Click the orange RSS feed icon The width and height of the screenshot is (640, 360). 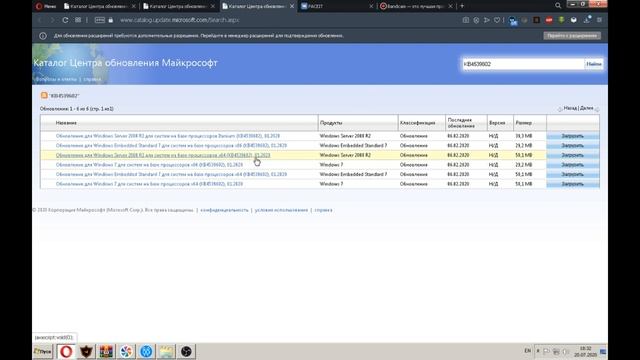(44, 96)
